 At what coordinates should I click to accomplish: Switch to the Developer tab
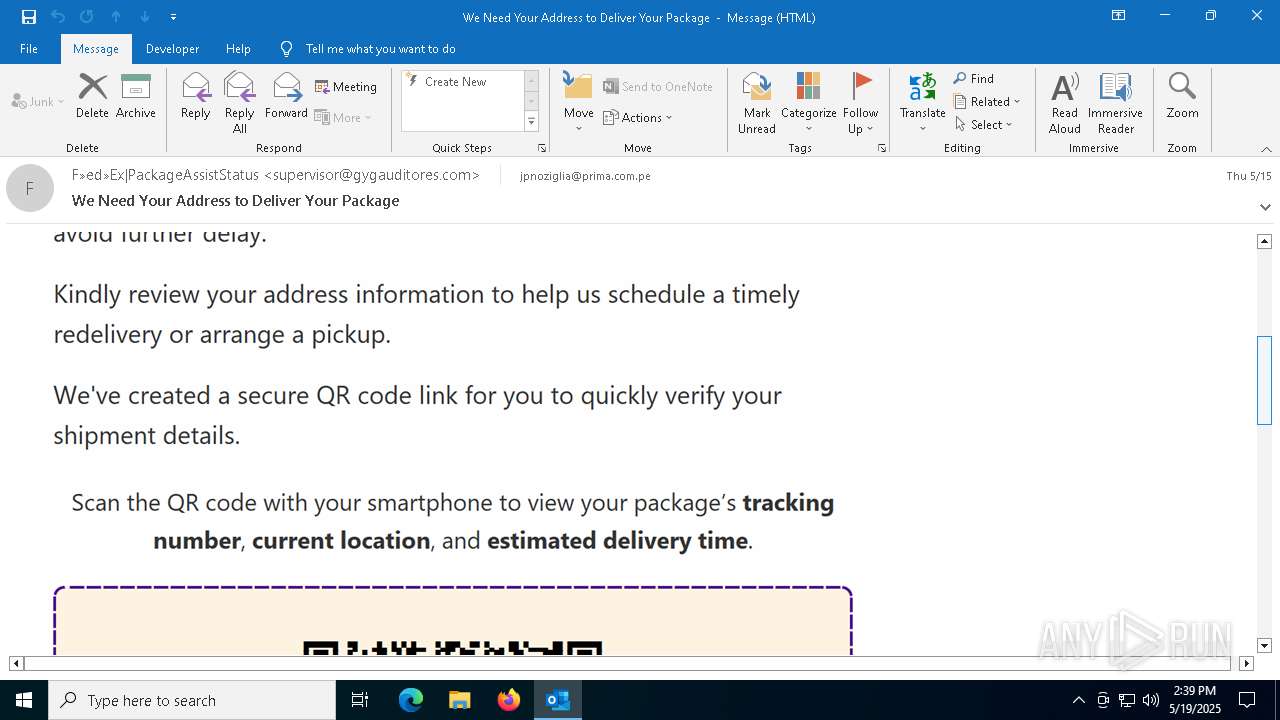(172, 48)
